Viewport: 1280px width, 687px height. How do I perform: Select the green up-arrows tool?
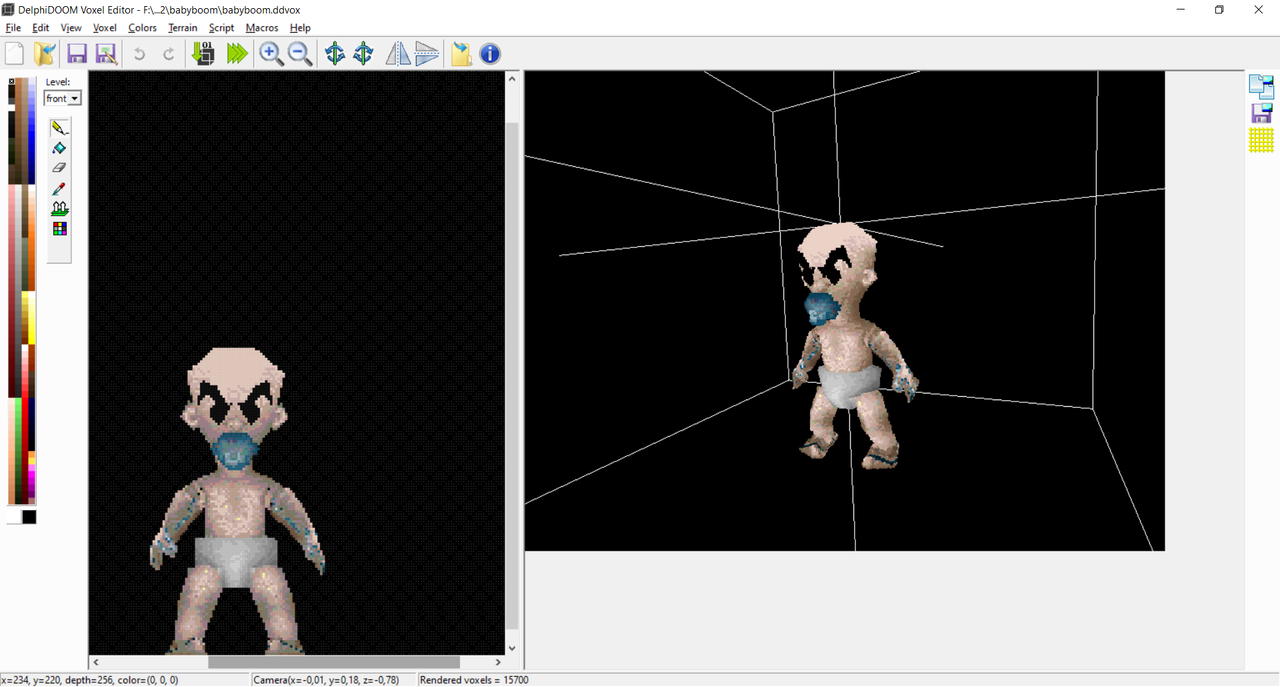[x=59, y=209]
